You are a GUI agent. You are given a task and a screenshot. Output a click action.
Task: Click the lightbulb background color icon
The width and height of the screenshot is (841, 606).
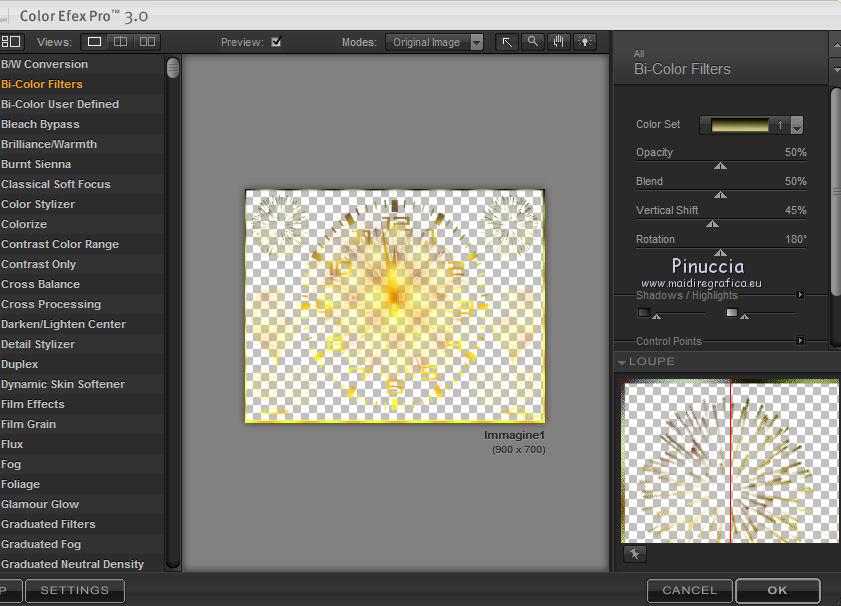(585, 42)
